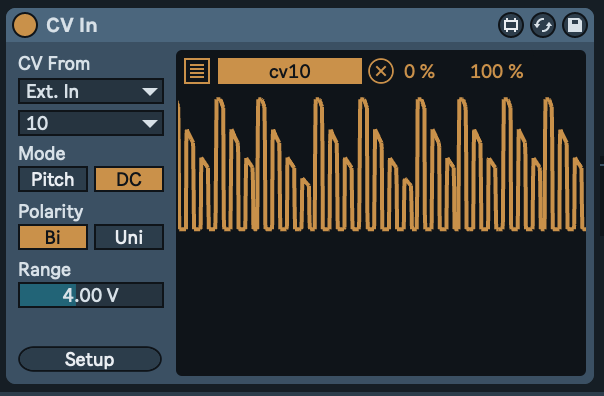Open the Ext. In source dropdown

point(91,91)
